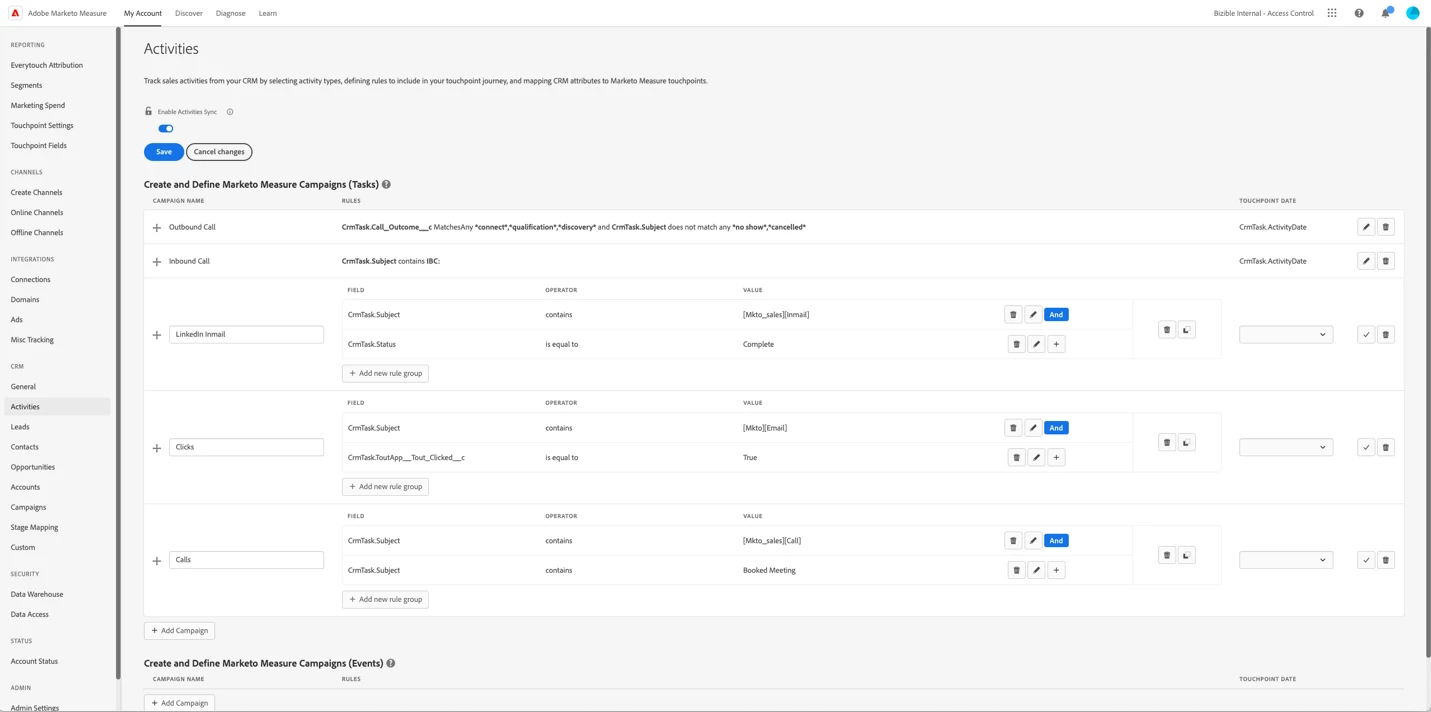Expand the Calls campaign plus icon
Image resolution: width=1431 pixels, height=712 pixels.
click(x=157, y=561)
